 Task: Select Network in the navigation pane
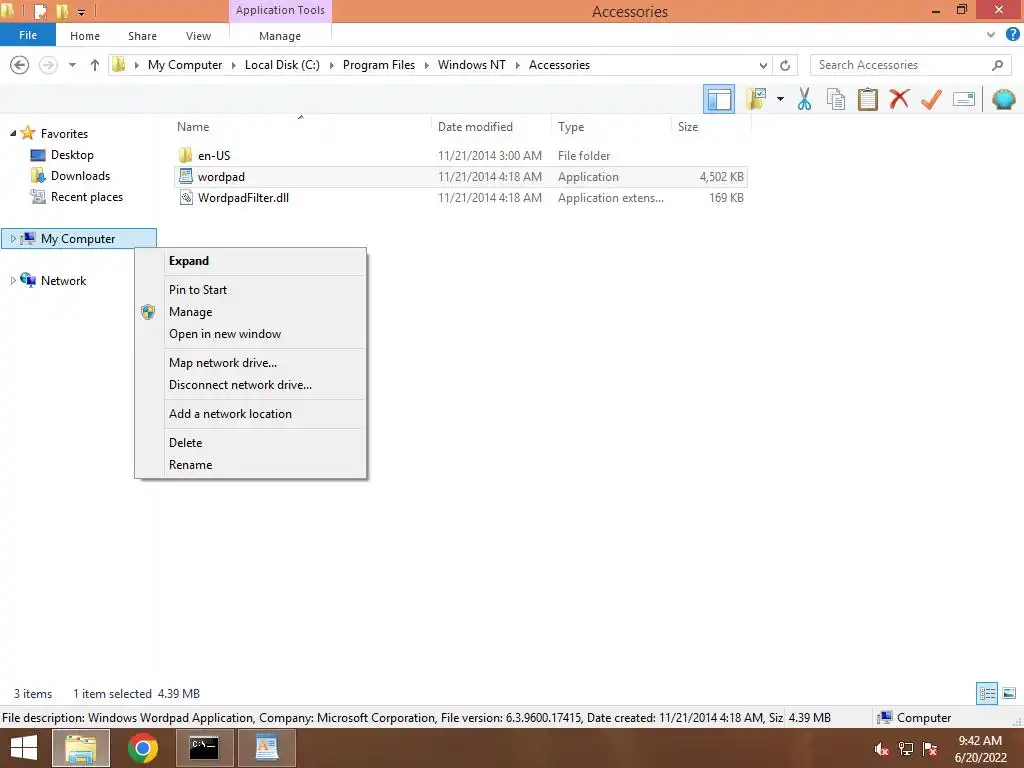[x=63, y=280]
